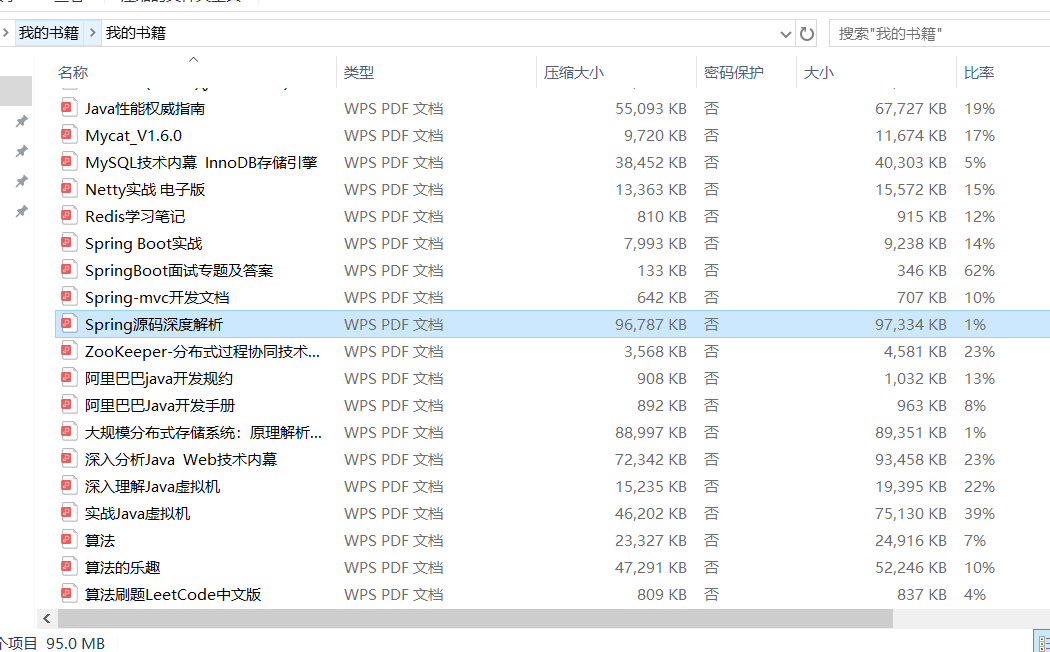
Task: Click the PDF icon of 深入理解Java虚拟机
Action: click(68, 486)
